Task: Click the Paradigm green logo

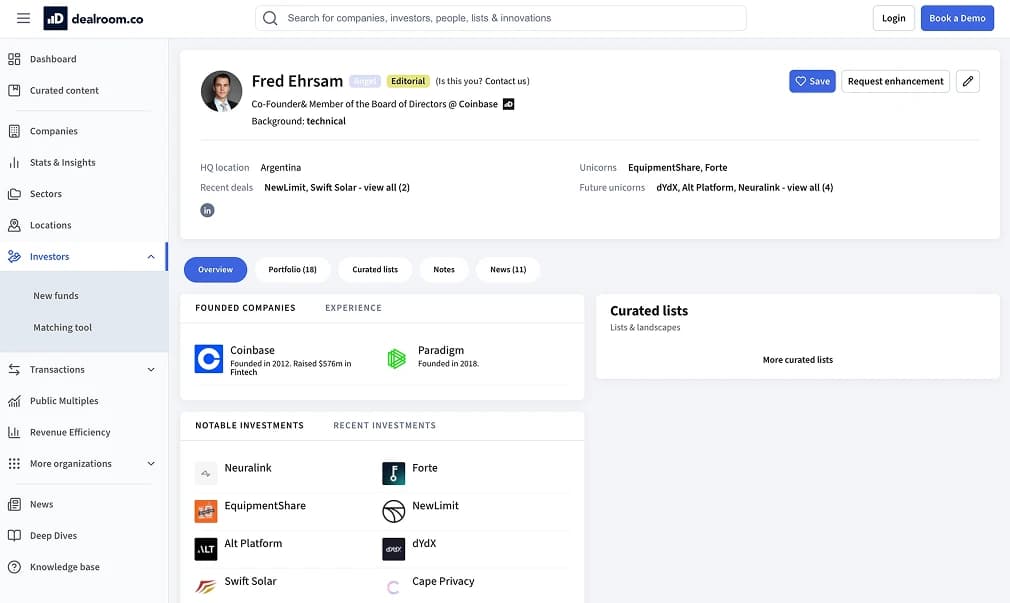Action: (x=397, y=359)
